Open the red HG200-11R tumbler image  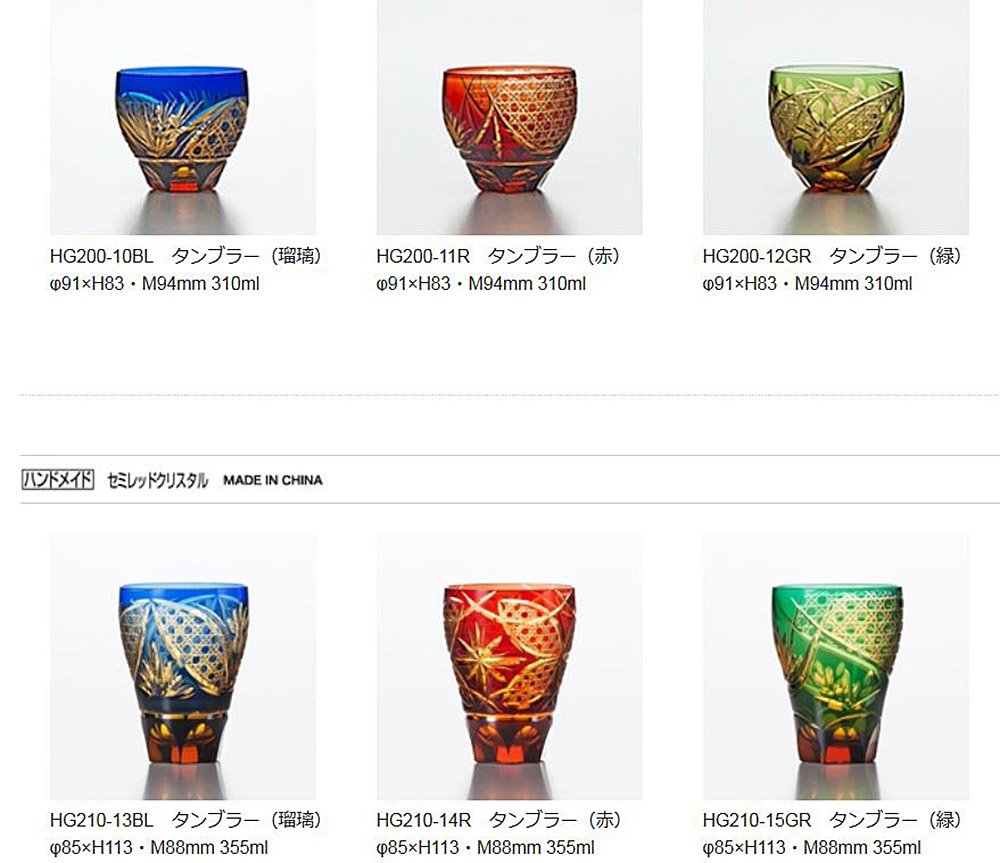tap(510, 117)
